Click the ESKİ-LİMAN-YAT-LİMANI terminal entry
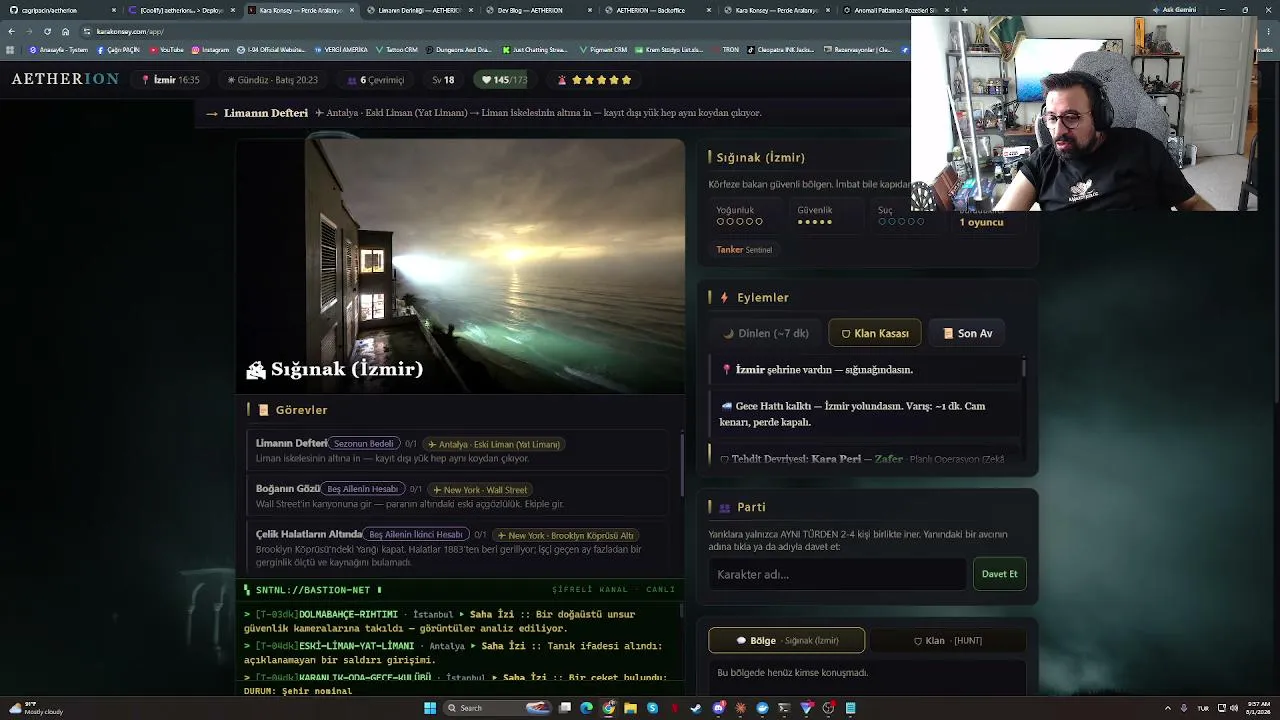 pos(453,653)
